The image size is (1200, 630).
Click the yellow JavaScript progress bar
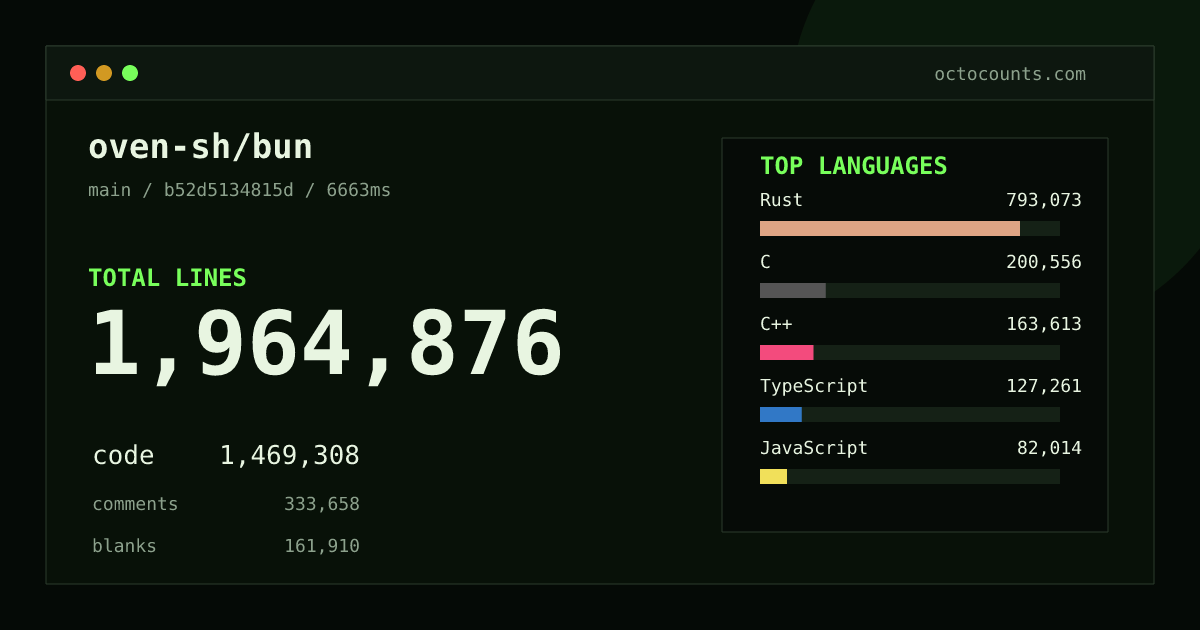774,476
